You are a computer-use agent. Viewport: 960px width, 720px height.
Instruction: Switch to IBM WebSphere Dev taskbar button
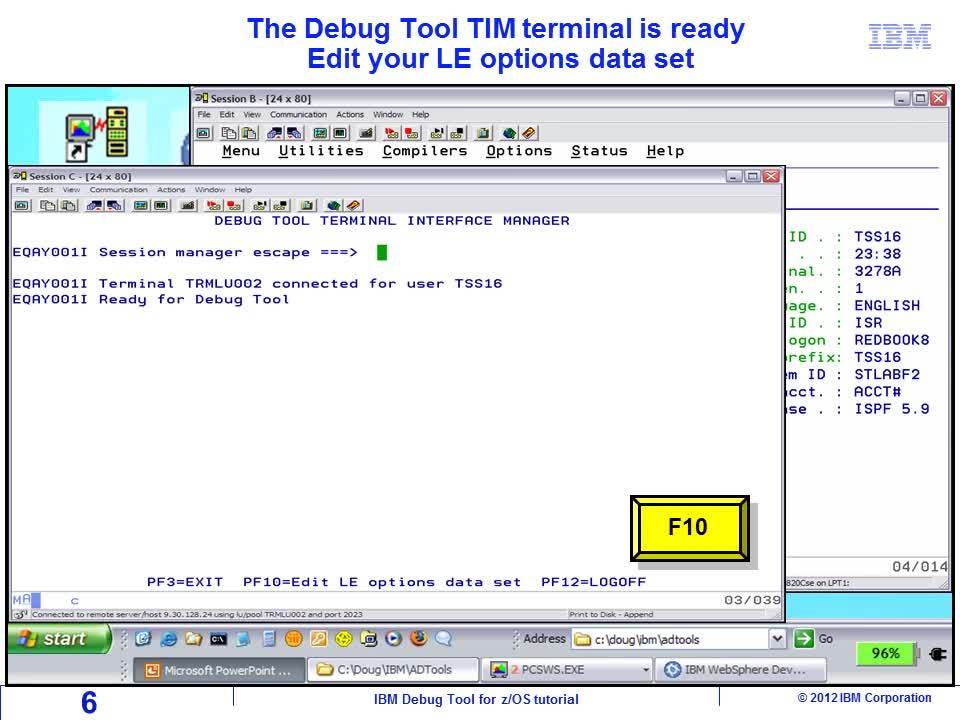pyautogui.click(x=740, y=670)
